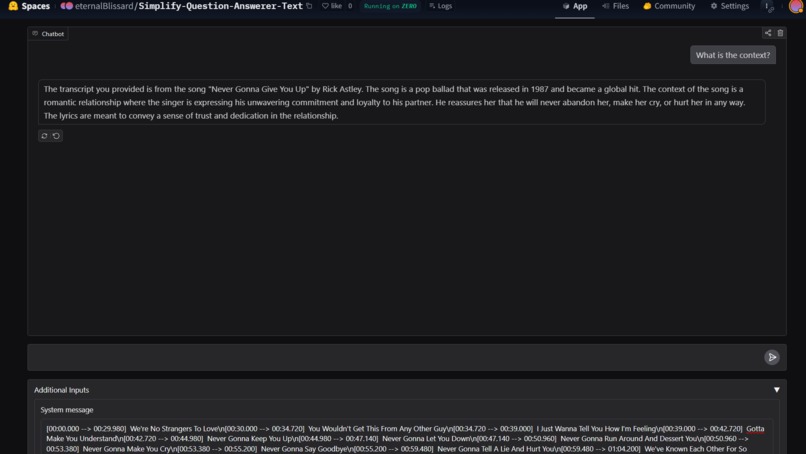This screenshot has width=806, height=454.
Task: Open the three-dot more options menu
Action: click(x=766, y=6)
